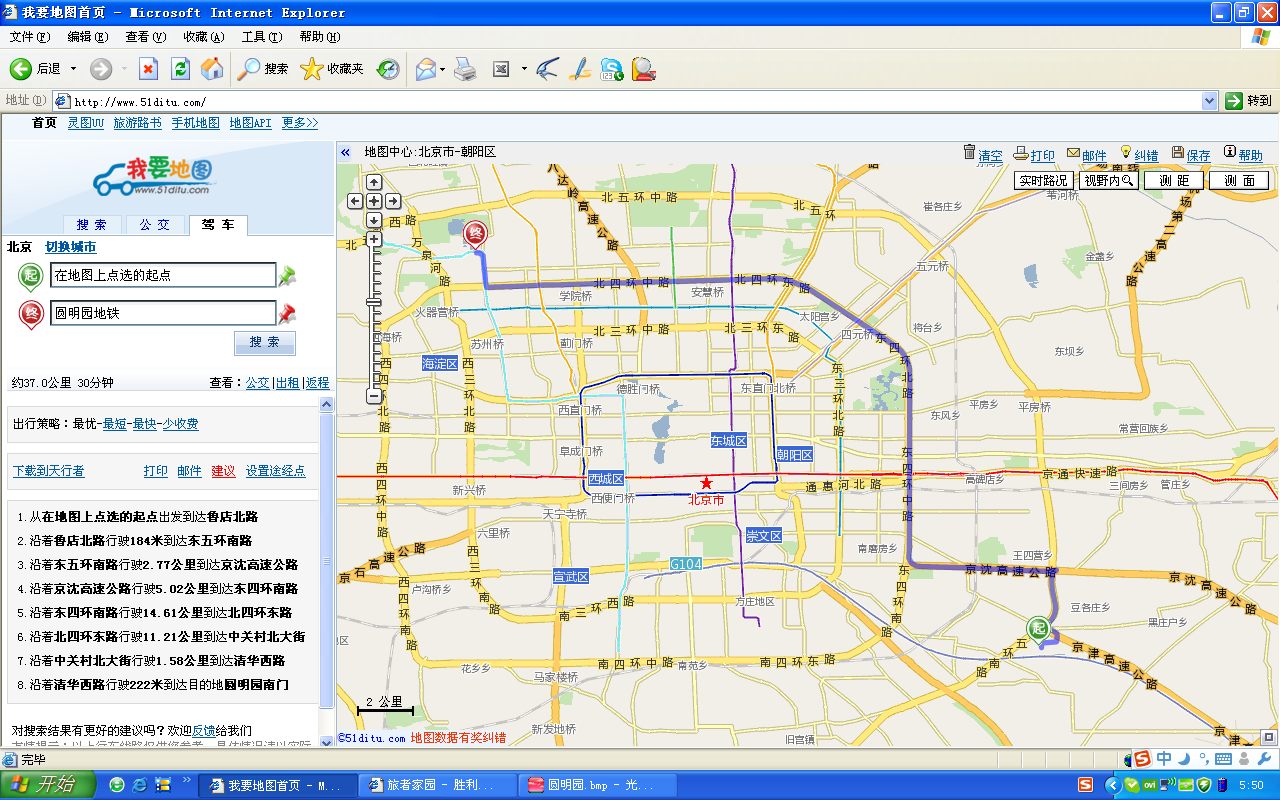Click 视野内 search button
This screenshot has height=800, width=1280.
pos(1109,181)
